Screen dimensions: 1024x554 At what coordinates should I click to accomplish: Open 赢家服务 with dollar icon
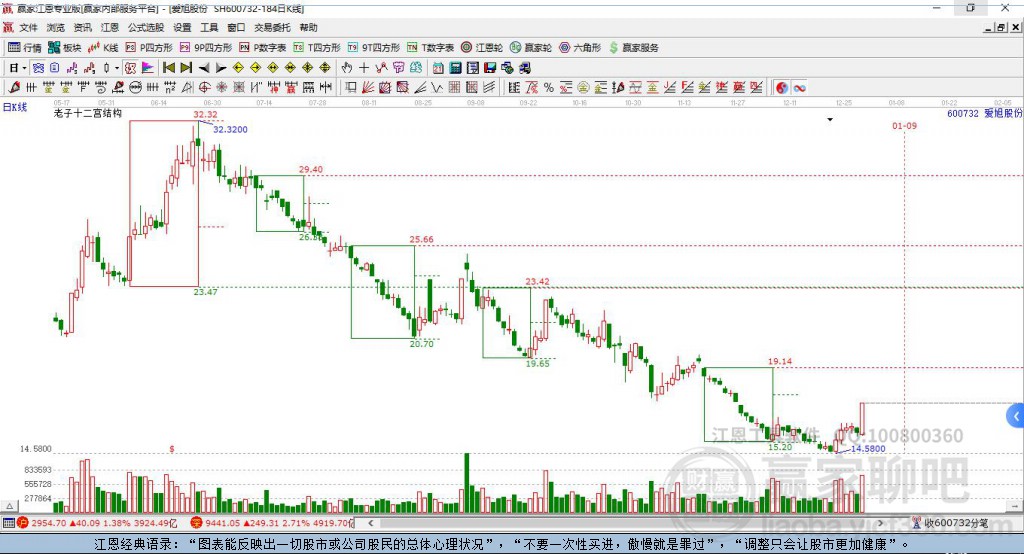pos(633,48)
